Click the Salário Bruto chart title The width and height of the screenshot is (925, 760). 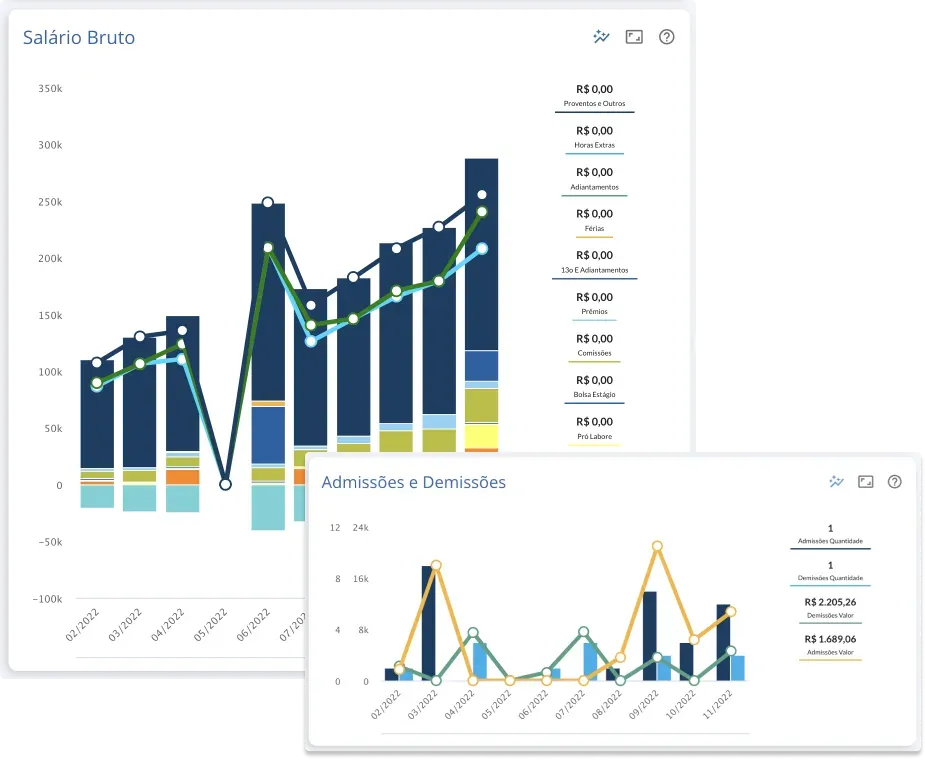(79, 37)
